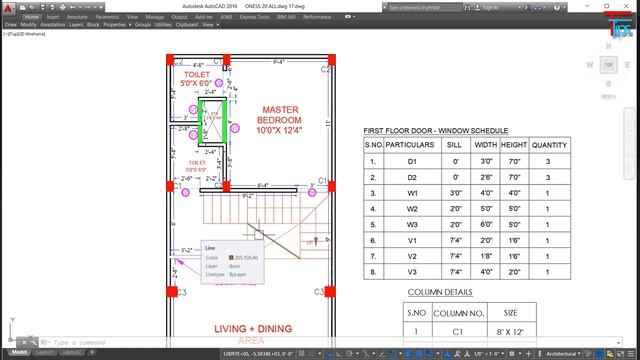Click the E compass direction on ViewCube
This screenshot has height=360, width=640.
(x=627, y=65)
